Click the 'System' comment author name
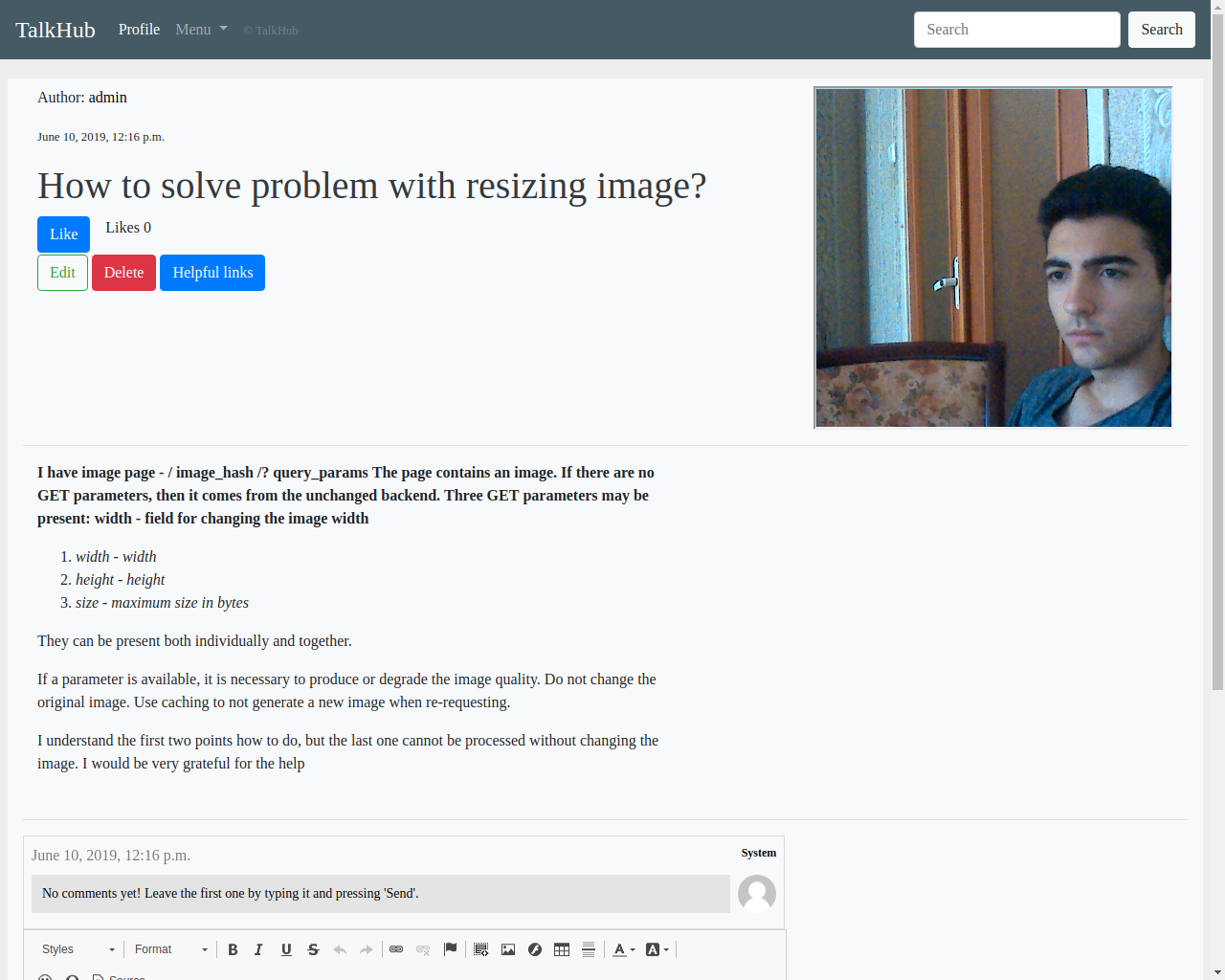Viewport: 1225px width, 980px height. pos(759,853)
